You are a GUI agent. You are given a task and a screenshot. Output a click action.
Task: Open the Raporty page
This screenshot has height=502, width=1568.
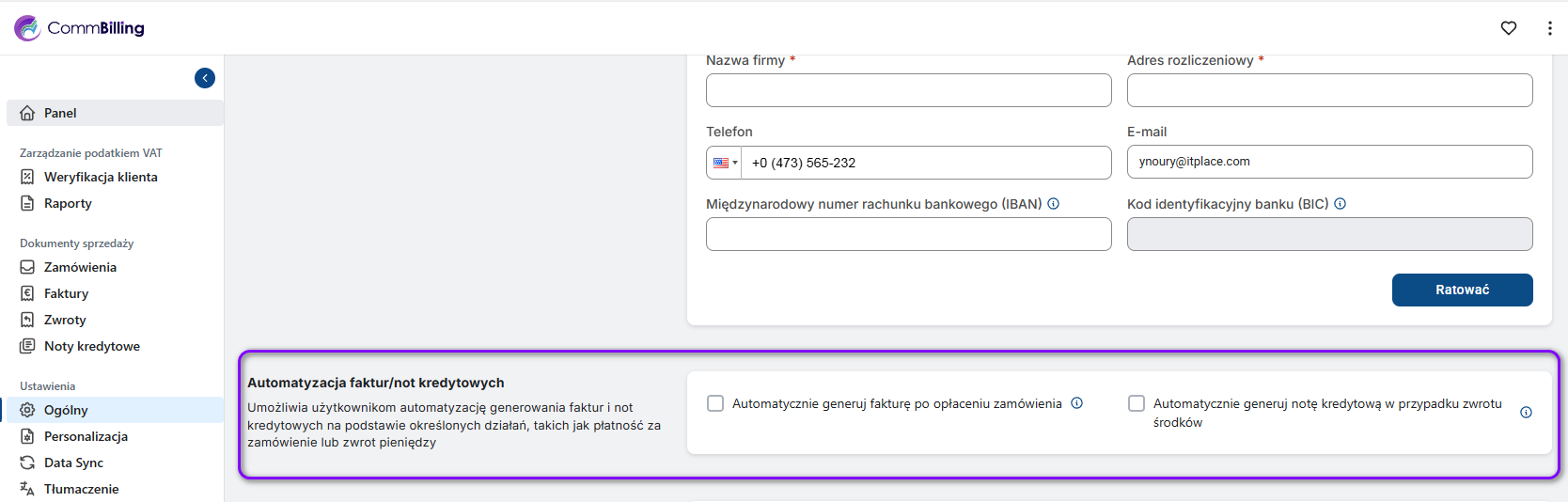68,203
